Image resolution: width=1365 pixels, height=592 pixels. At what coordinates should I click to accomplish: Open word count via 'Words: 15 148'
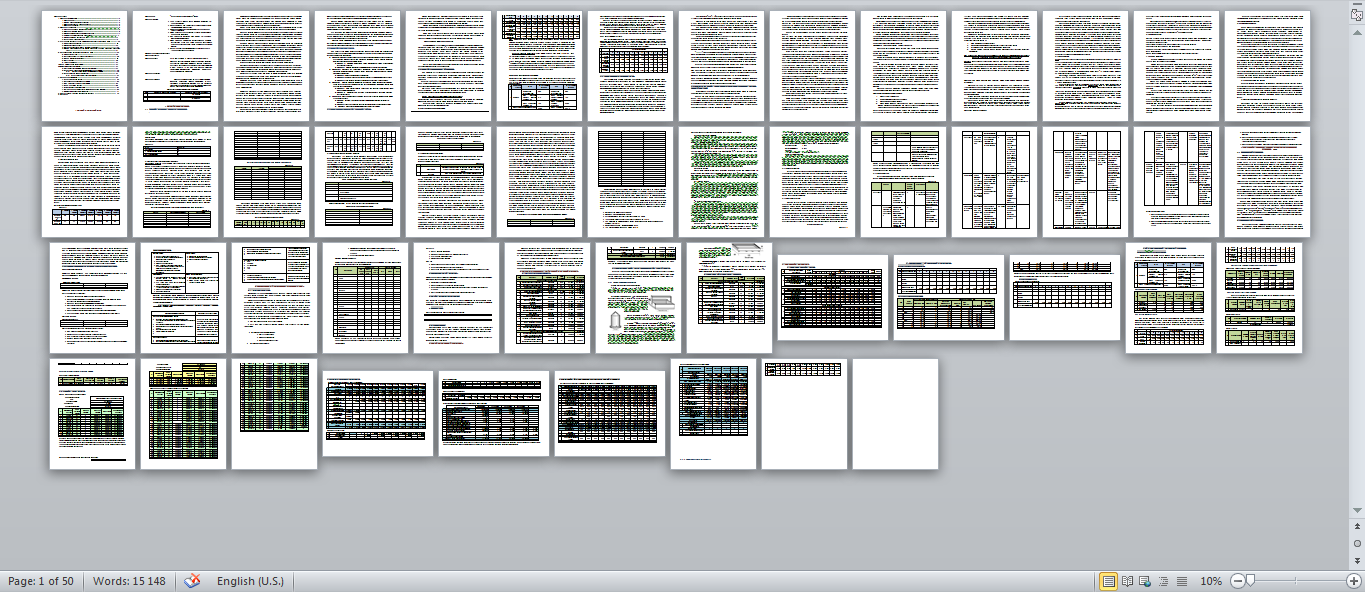[129, 581]
